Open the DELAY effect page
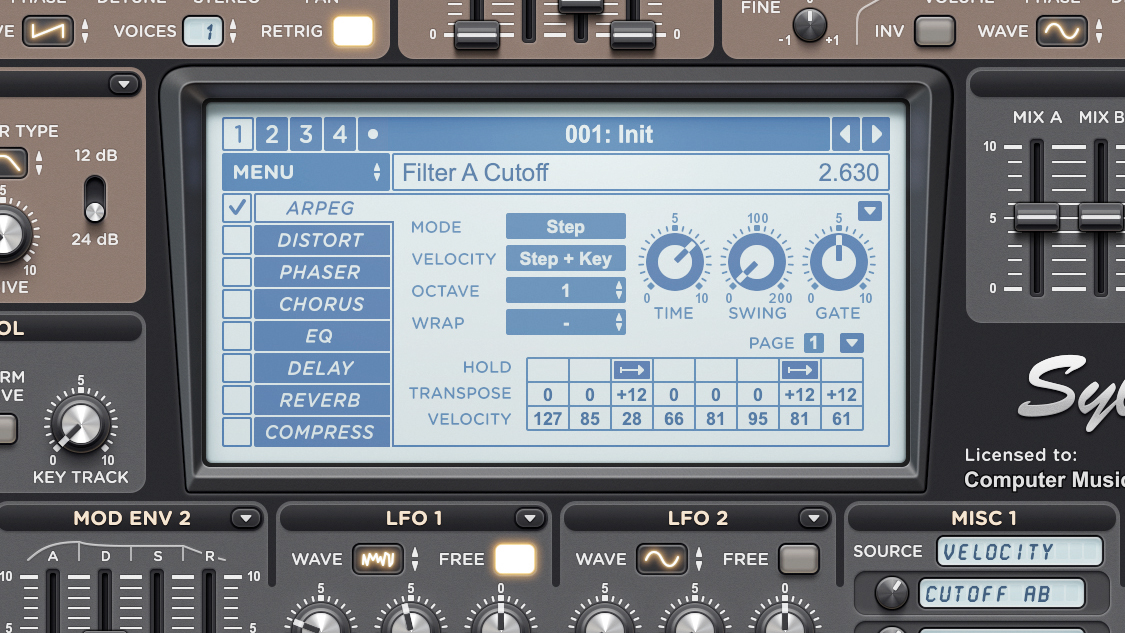The height and width of the screenshot is (633, 1125). [x=322, y=367]
